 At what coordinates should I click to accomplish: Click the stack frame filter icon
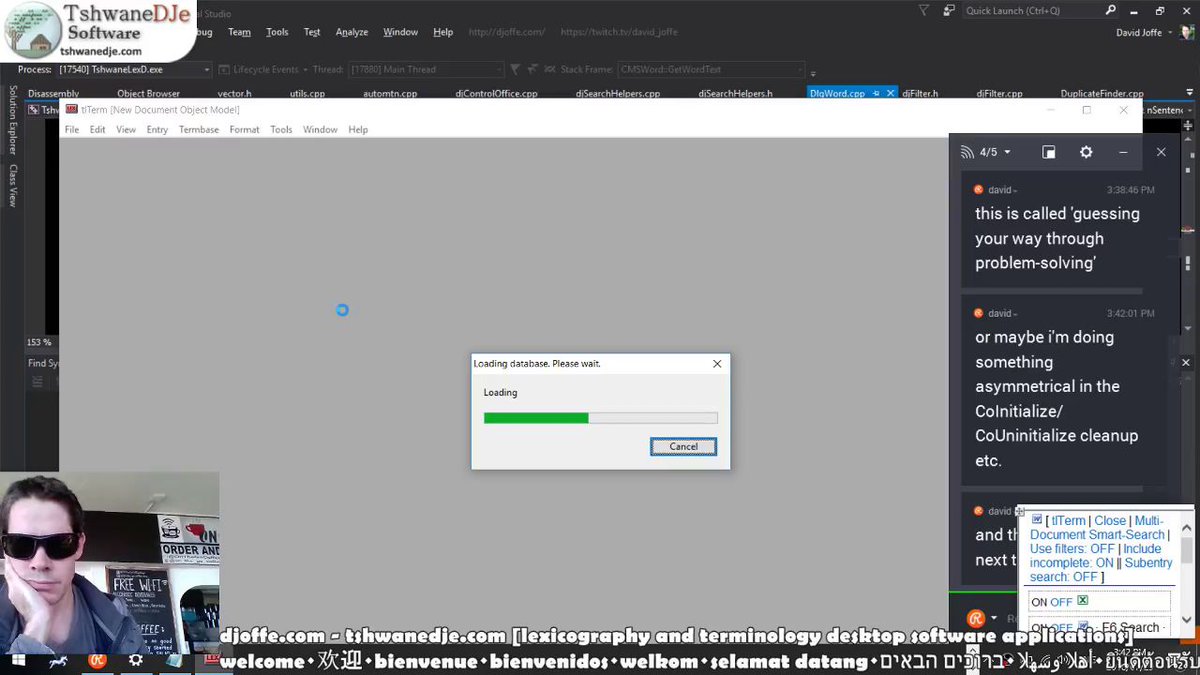tap(515, 70)
